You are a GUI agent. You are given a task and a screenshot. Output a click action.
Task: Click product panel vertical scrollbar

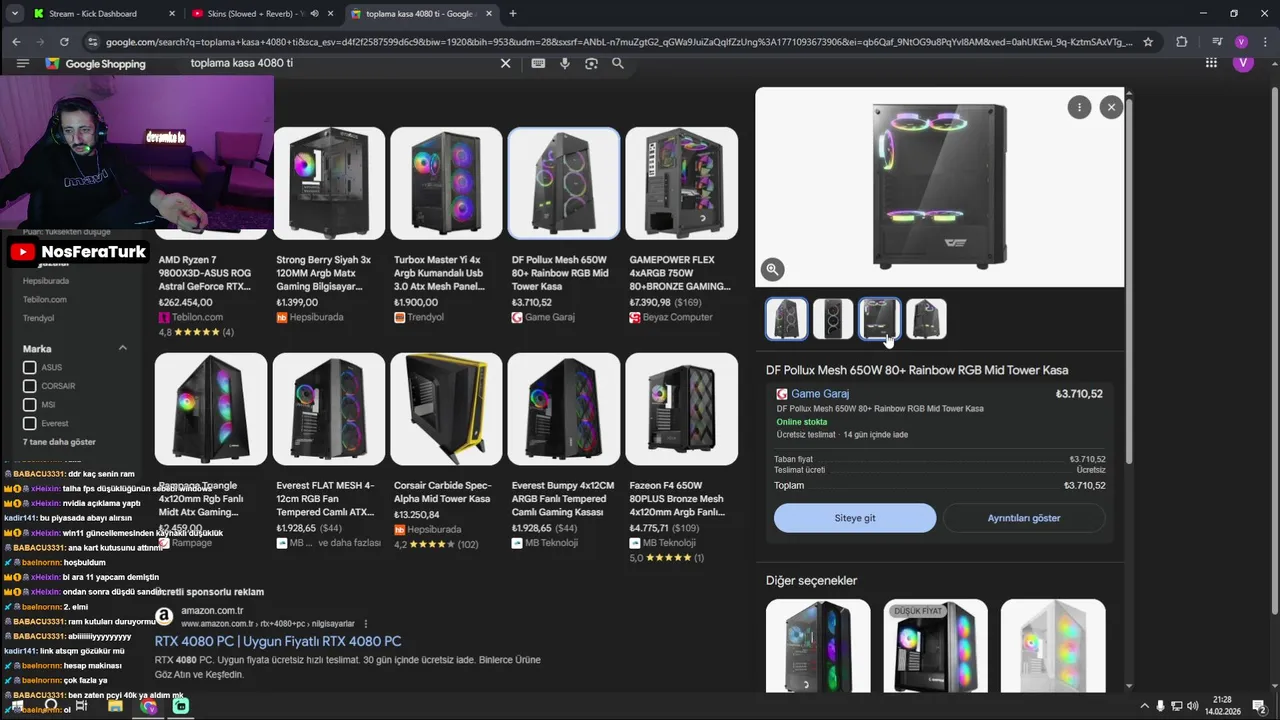click(1129, 280)
